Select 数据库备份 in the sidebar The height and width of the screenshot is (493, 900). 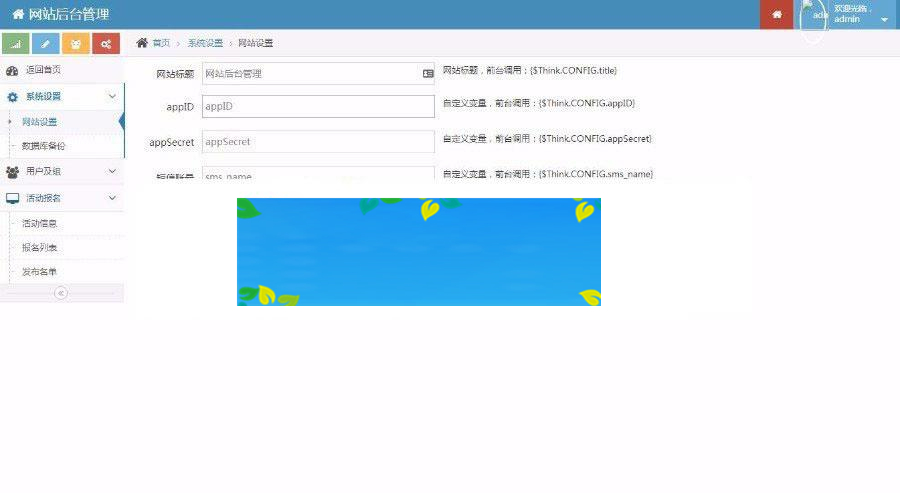44,146
